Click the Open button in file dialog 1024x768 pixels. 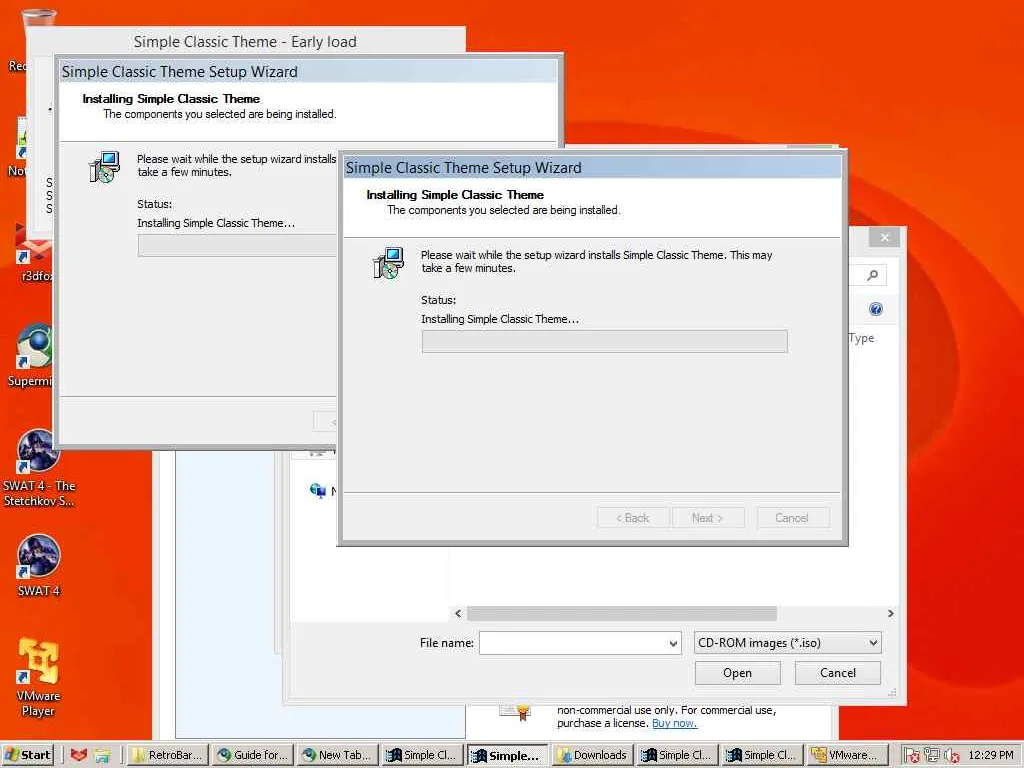737,673
